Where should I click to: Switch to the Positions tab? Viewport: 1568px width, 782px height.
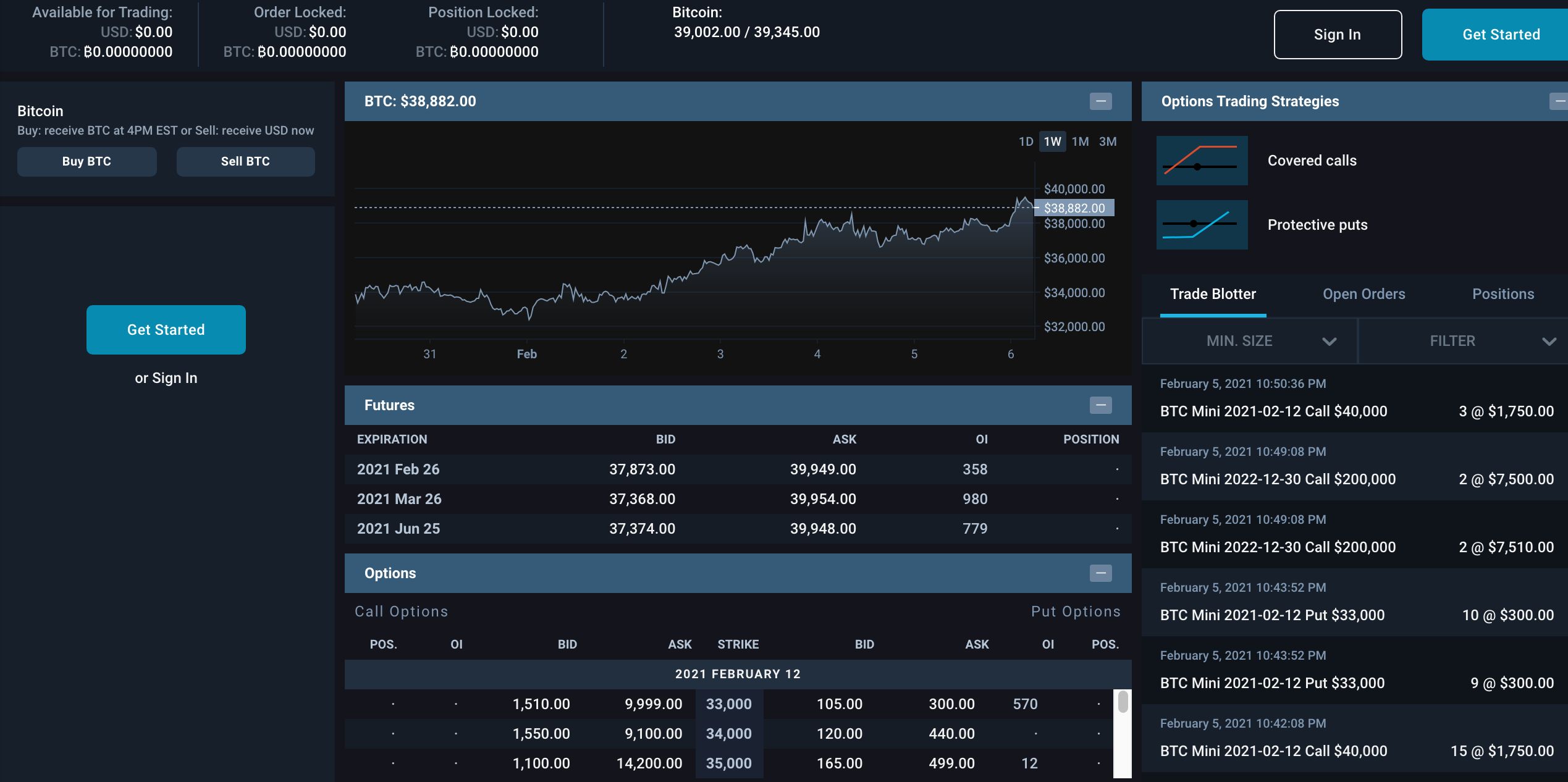tap(1503, 294)
